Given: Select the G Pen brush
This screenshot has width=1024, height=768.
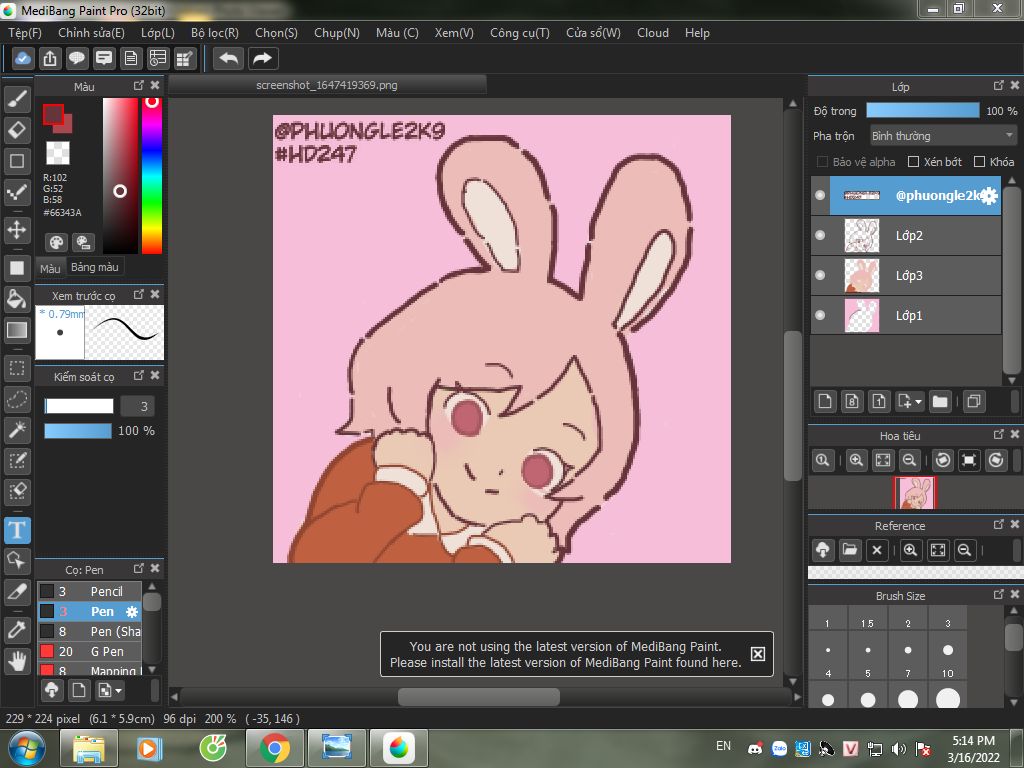Looking at the screenshot, I should [x=89, y=651].
